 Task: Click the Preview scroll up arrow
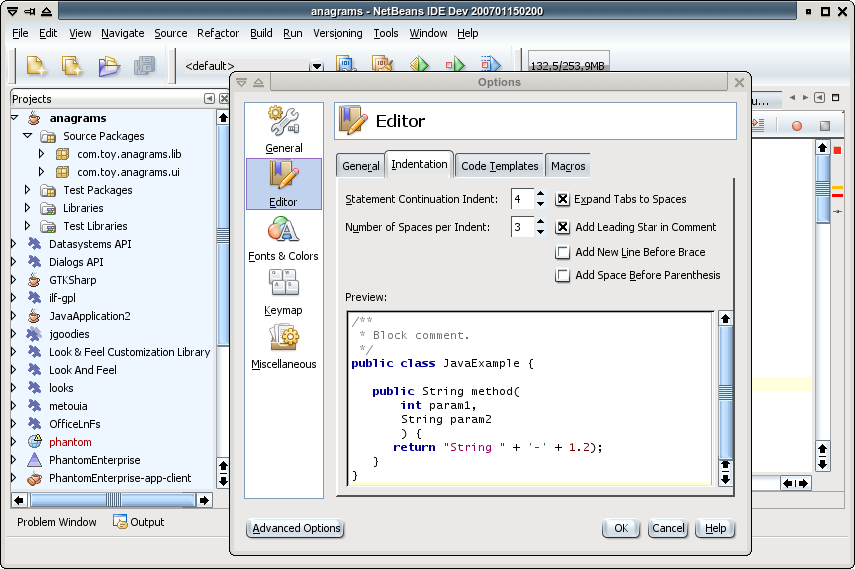coord(725,319)
